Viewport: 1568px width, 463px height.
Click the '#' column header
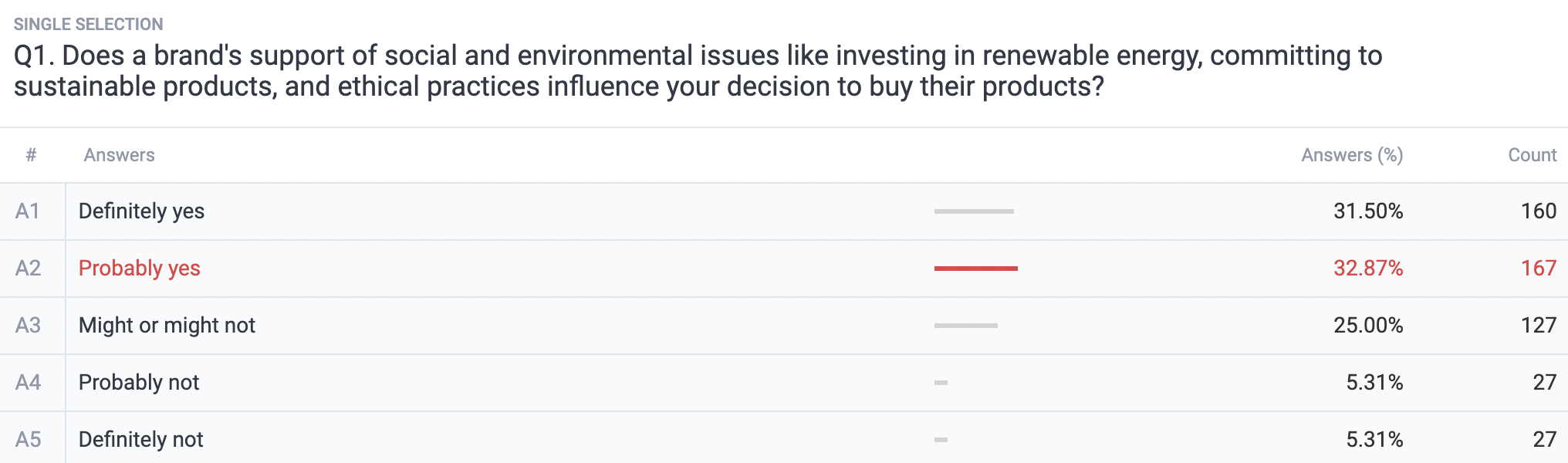tap(31, 155)
